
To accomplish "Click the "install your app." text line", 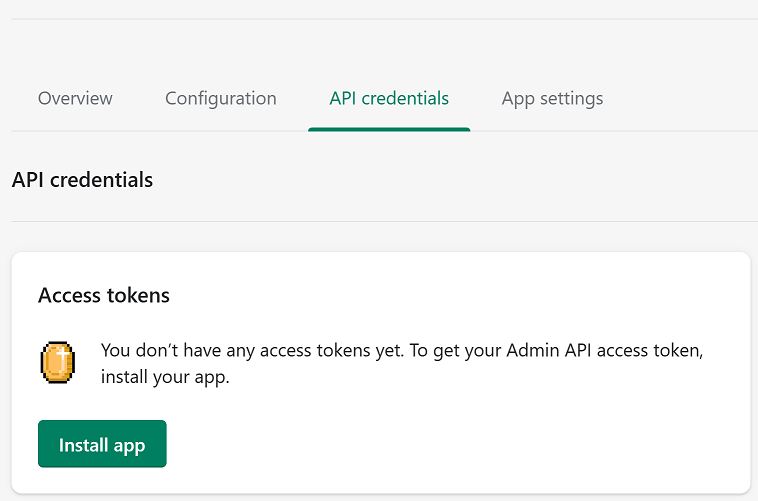I will 165,378.
